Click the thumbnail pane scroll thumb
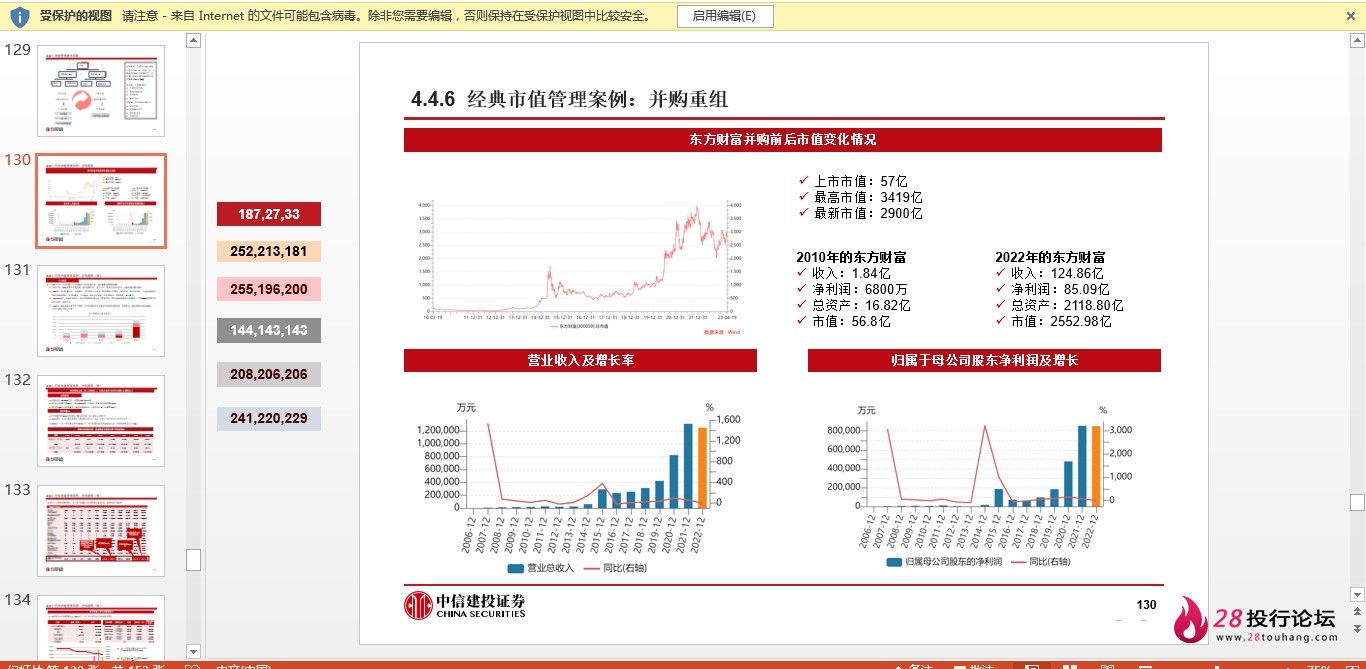The width and height of the screenshot is (1366, 669). [x=194, y=560]
